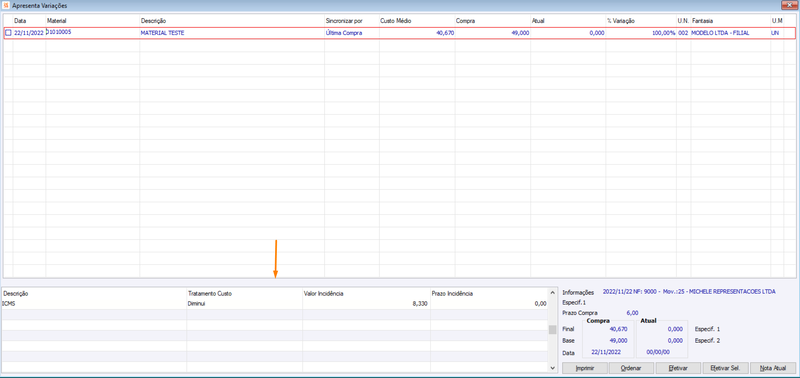Select the date cell 22/11/2022 in top grid
800x378 pixels.
pos(29,33)
